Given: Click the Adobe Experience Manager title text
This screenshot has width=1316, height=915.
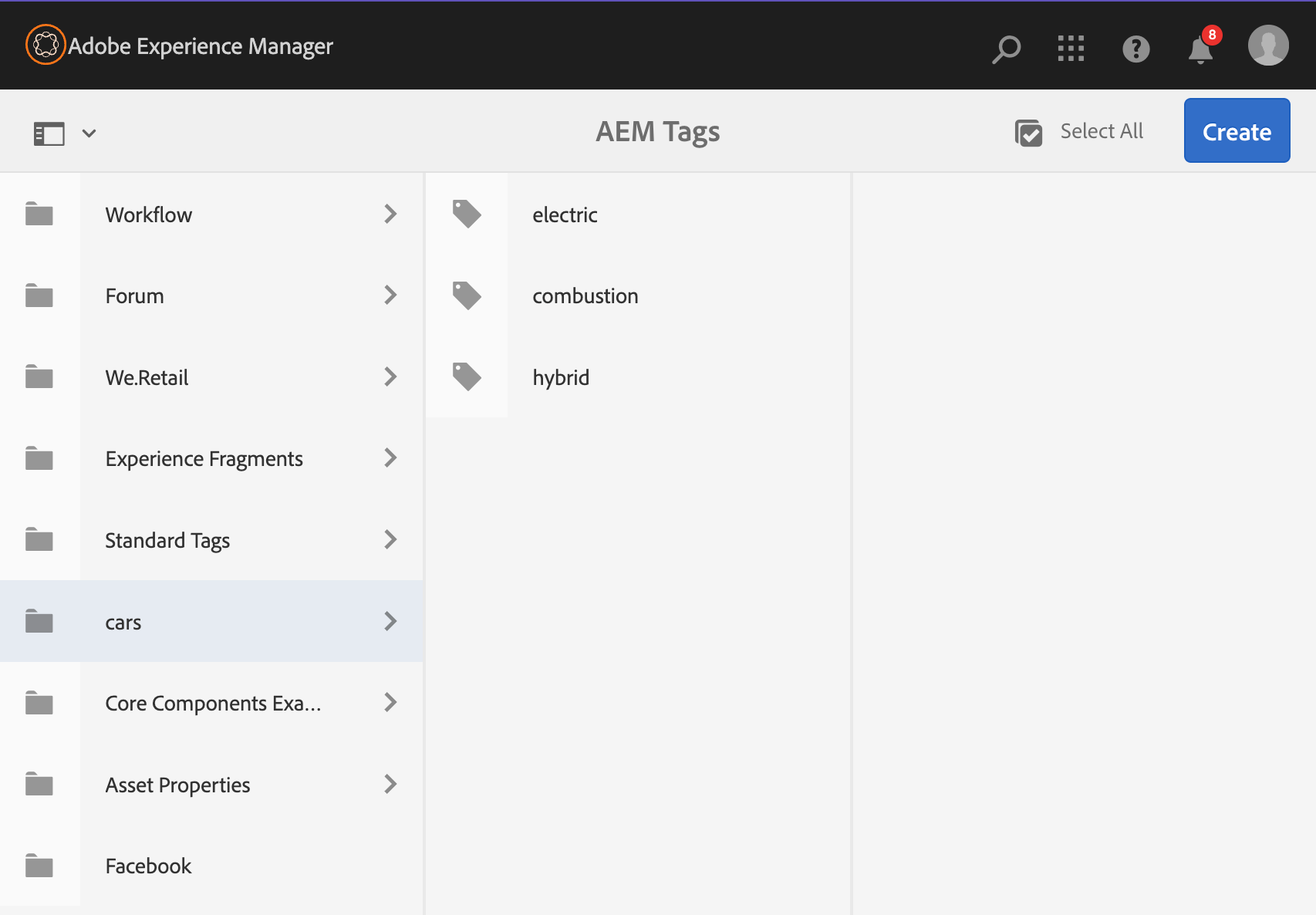Looking at the screenshot, I should click(x=201, y=46).
